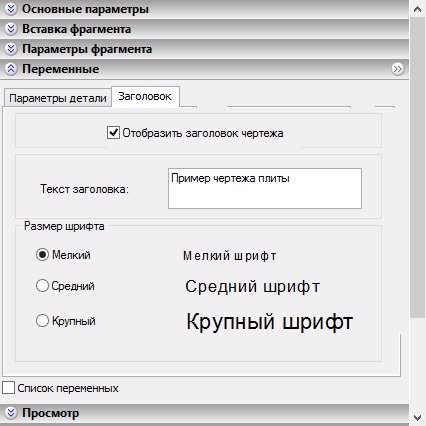Image resolution: width=426 pixels, height=426 pixels.
Task: Pick the Крупный font size option
Action: tap(42, 321)
